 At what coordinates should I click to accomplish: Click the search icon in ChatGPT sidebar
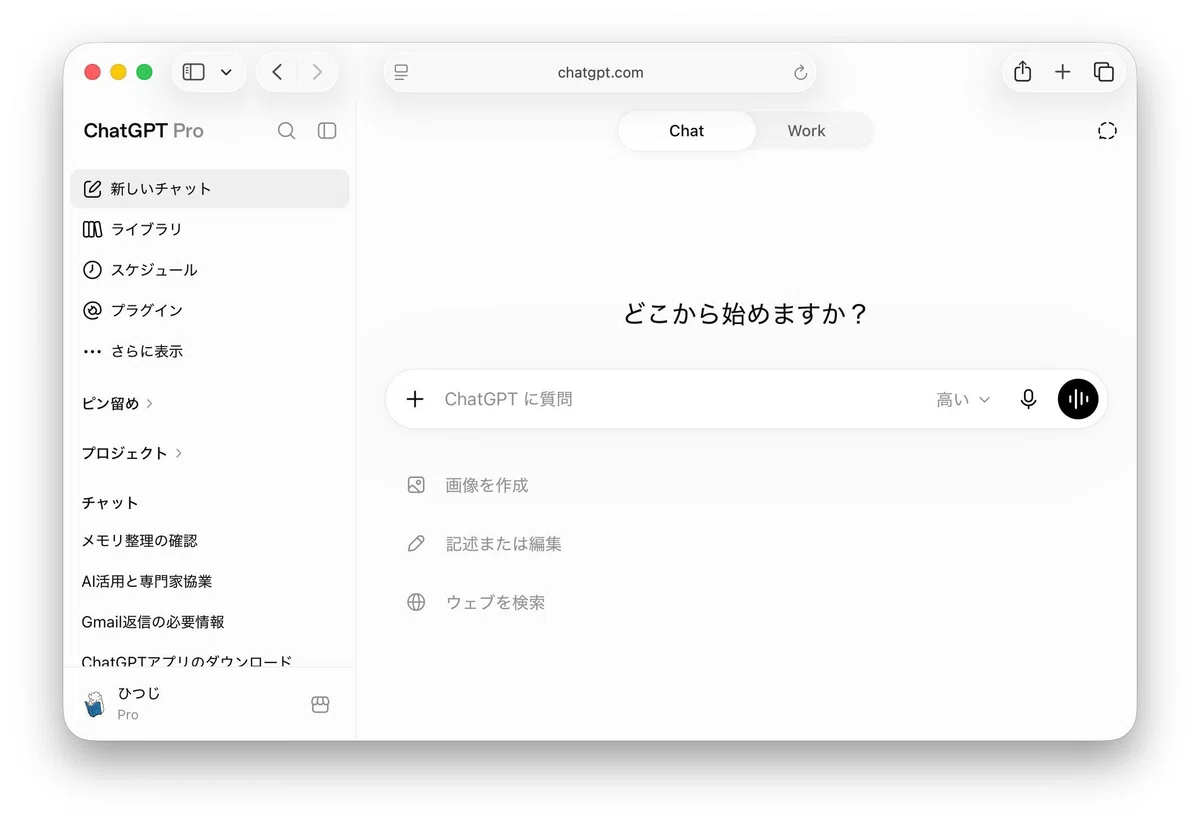tap(287, 131)
